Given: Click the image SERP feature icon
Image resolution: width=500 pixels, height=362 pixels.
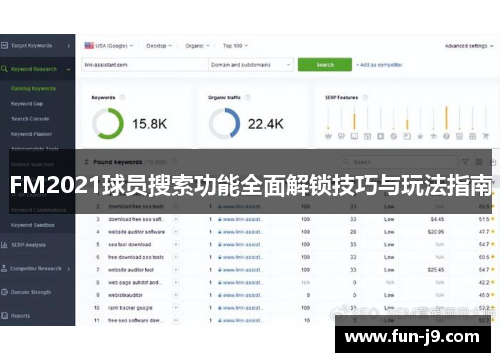Looking at the screenshot, I should coord(354,136).
